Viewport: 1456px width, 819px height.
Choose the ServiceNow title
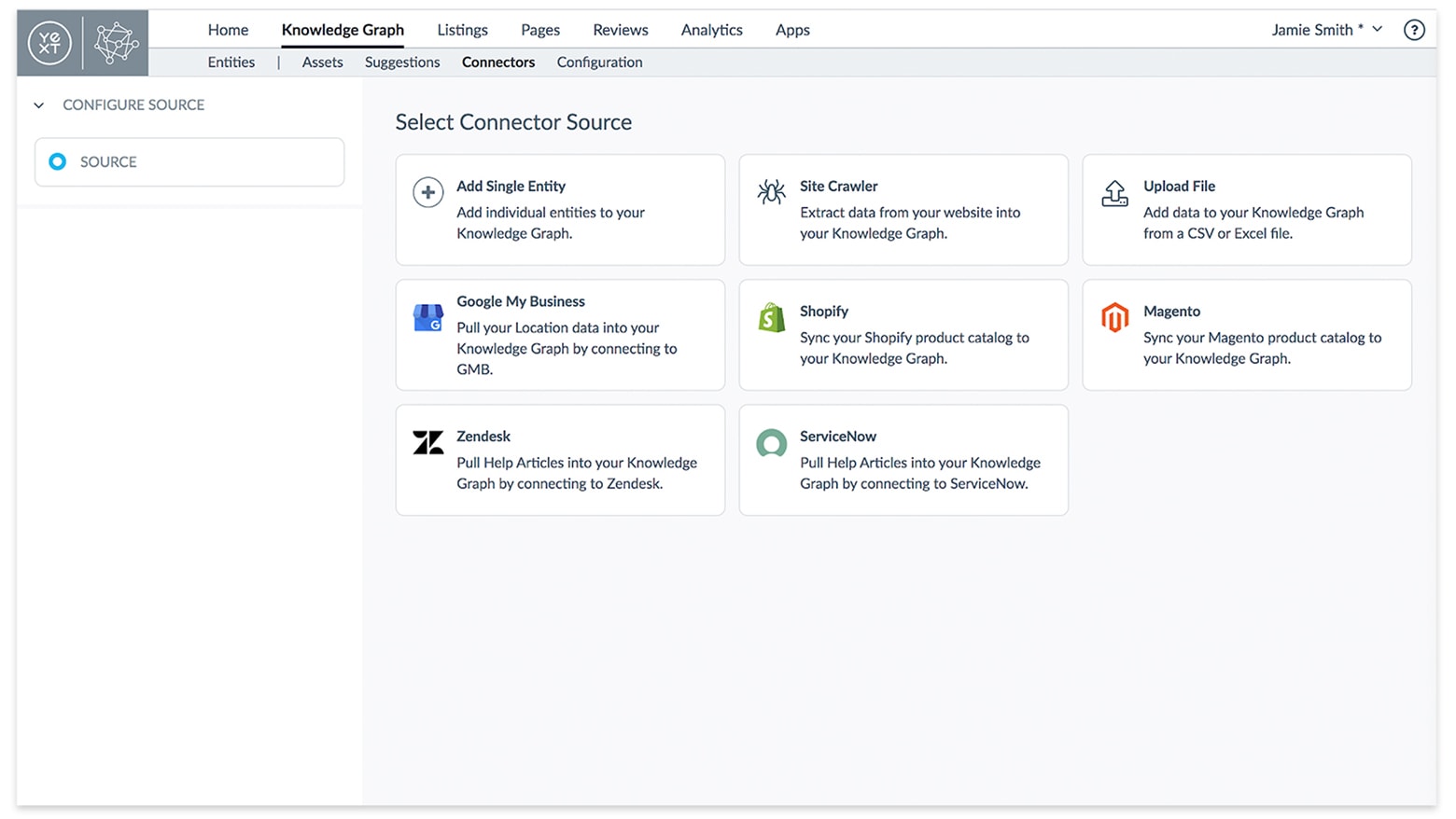coord(837,437)
